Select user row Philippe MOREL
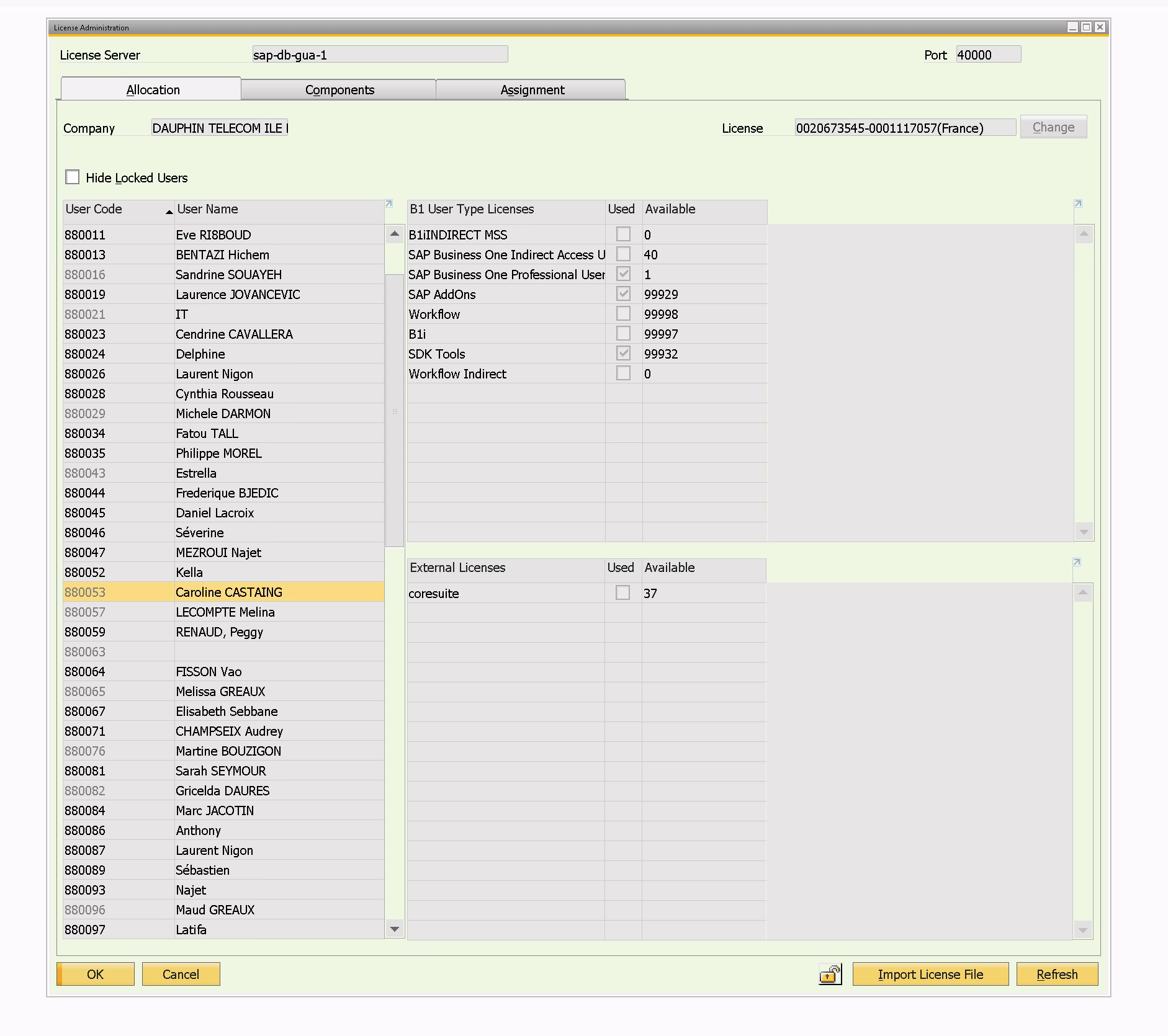This screenshot has width=1168, height=1036. [x=218, y=453]
